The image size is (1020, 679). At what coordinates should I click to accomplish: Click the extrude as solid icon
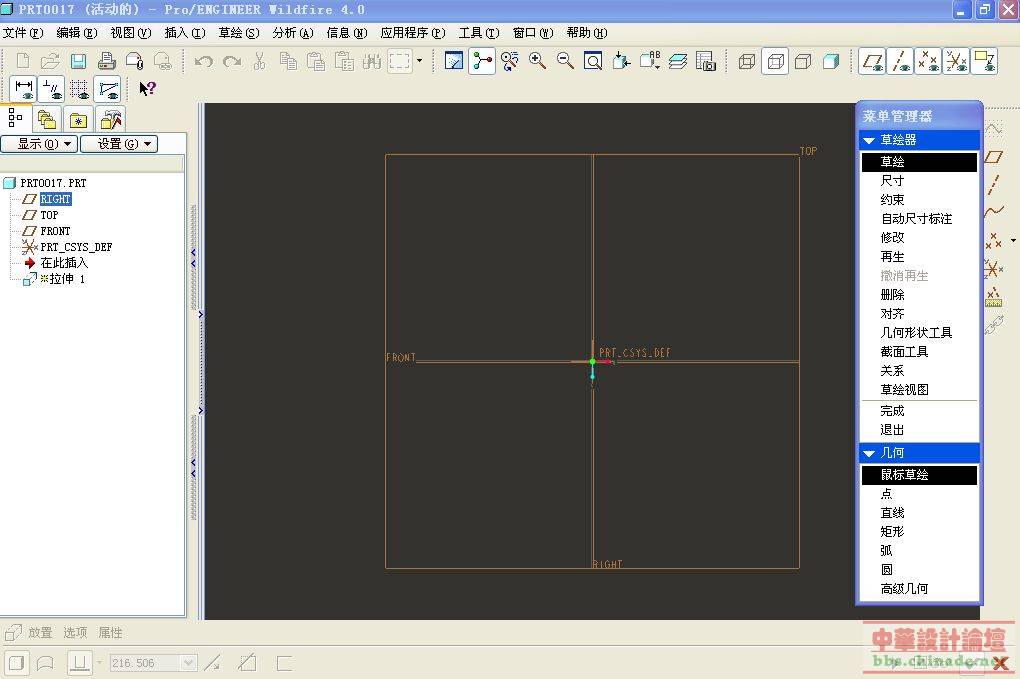16,663
